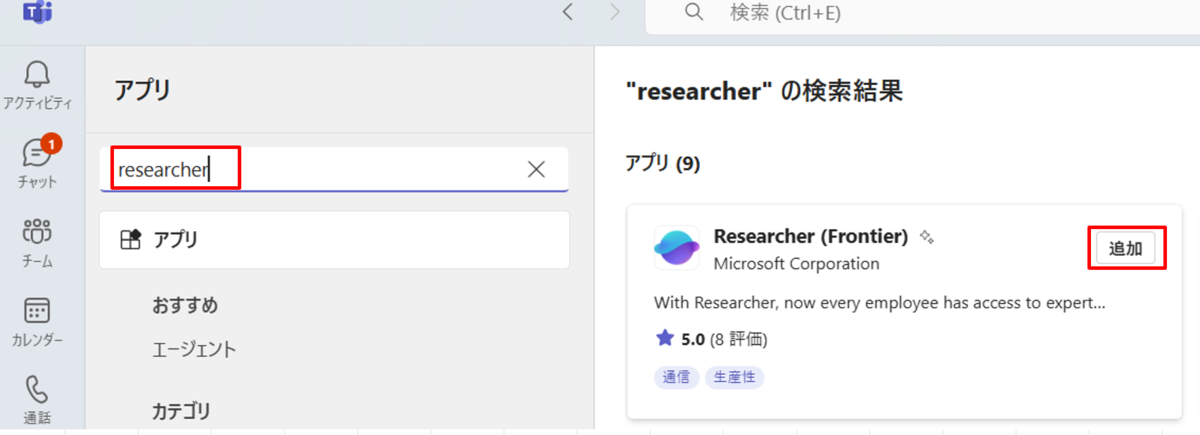Click the researcher app search field
This screenshot has width=1200, height=435.
pos(334,169)
